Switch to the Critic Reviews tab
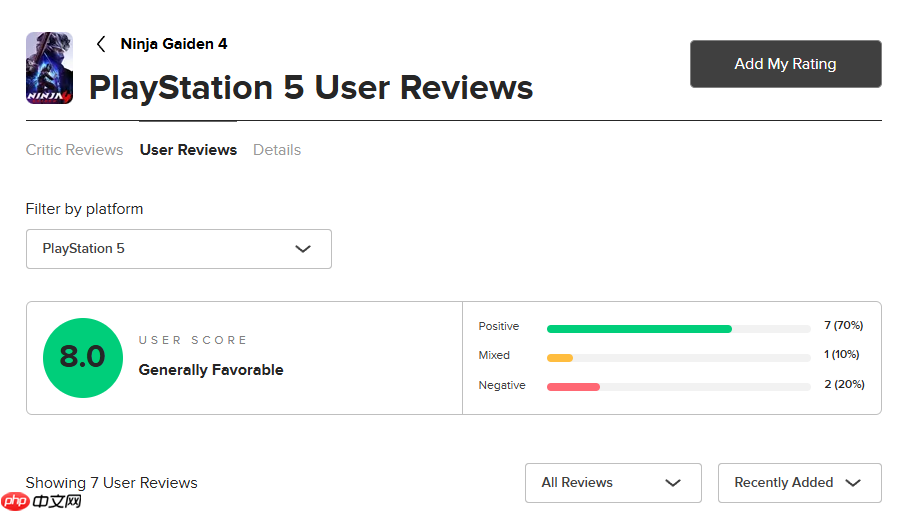Image resolution: width=902 pixels, height=511 pixels. pyautogui.click(x=74, y=150)
